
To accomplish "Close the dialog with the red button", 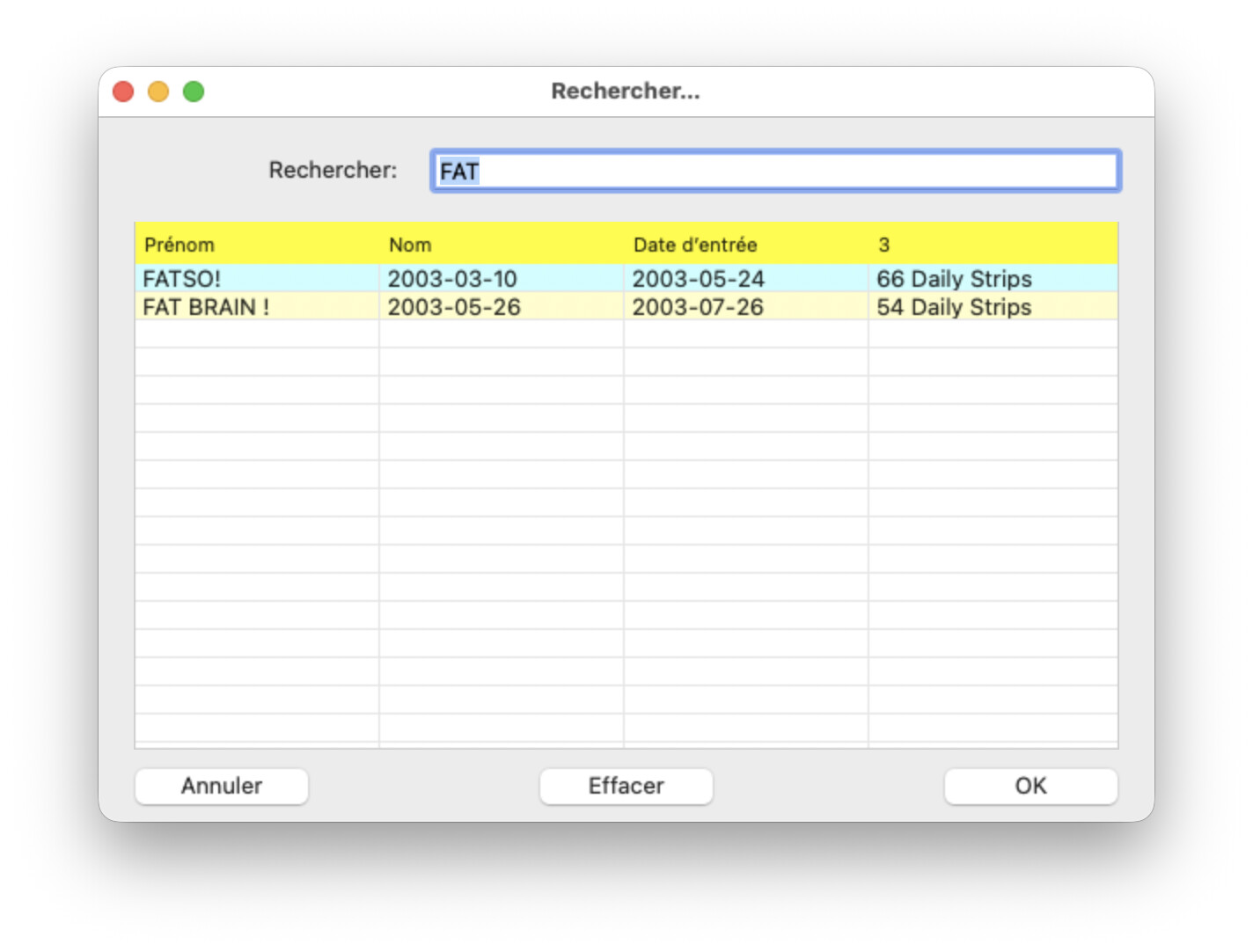I will tap(123, 92).
